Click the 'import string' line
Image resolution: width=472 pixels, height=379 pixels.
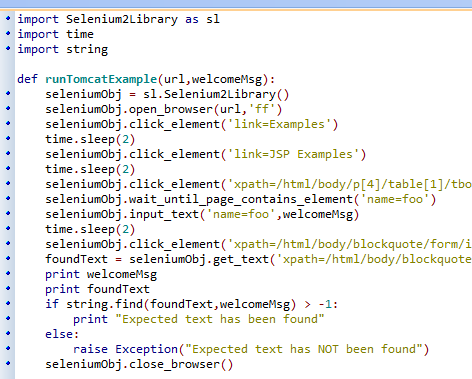[63, 50]
